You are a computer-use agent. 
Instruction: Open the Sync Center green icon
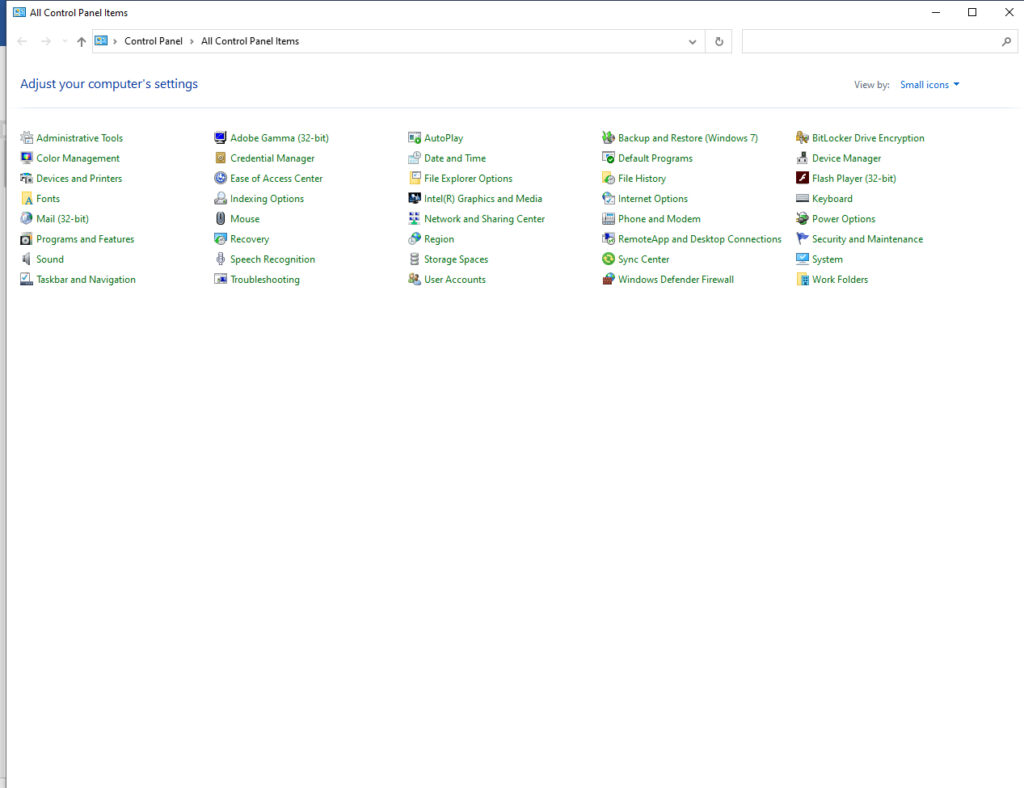tap(608, 259)
